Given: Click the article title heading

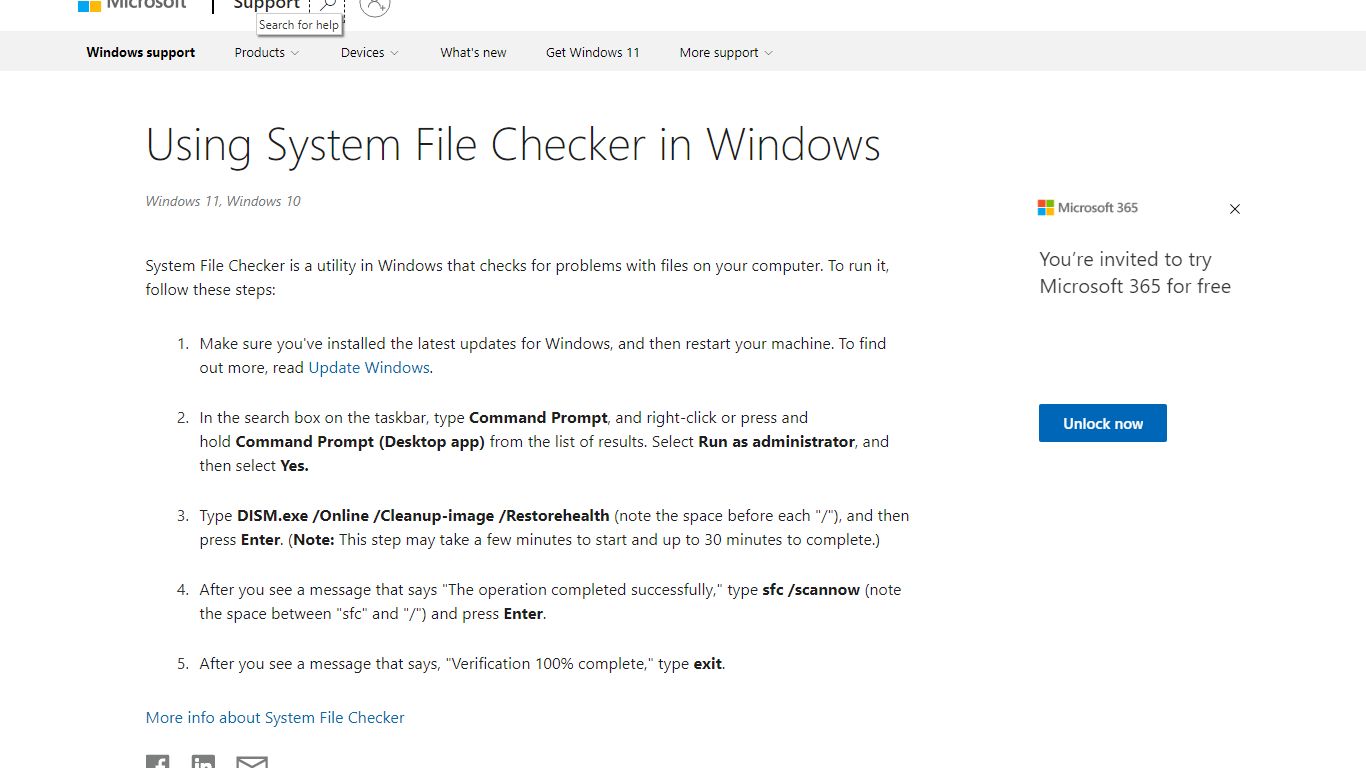Looking at the screenshot, I should pyautogui.click(x=513, y=145).
